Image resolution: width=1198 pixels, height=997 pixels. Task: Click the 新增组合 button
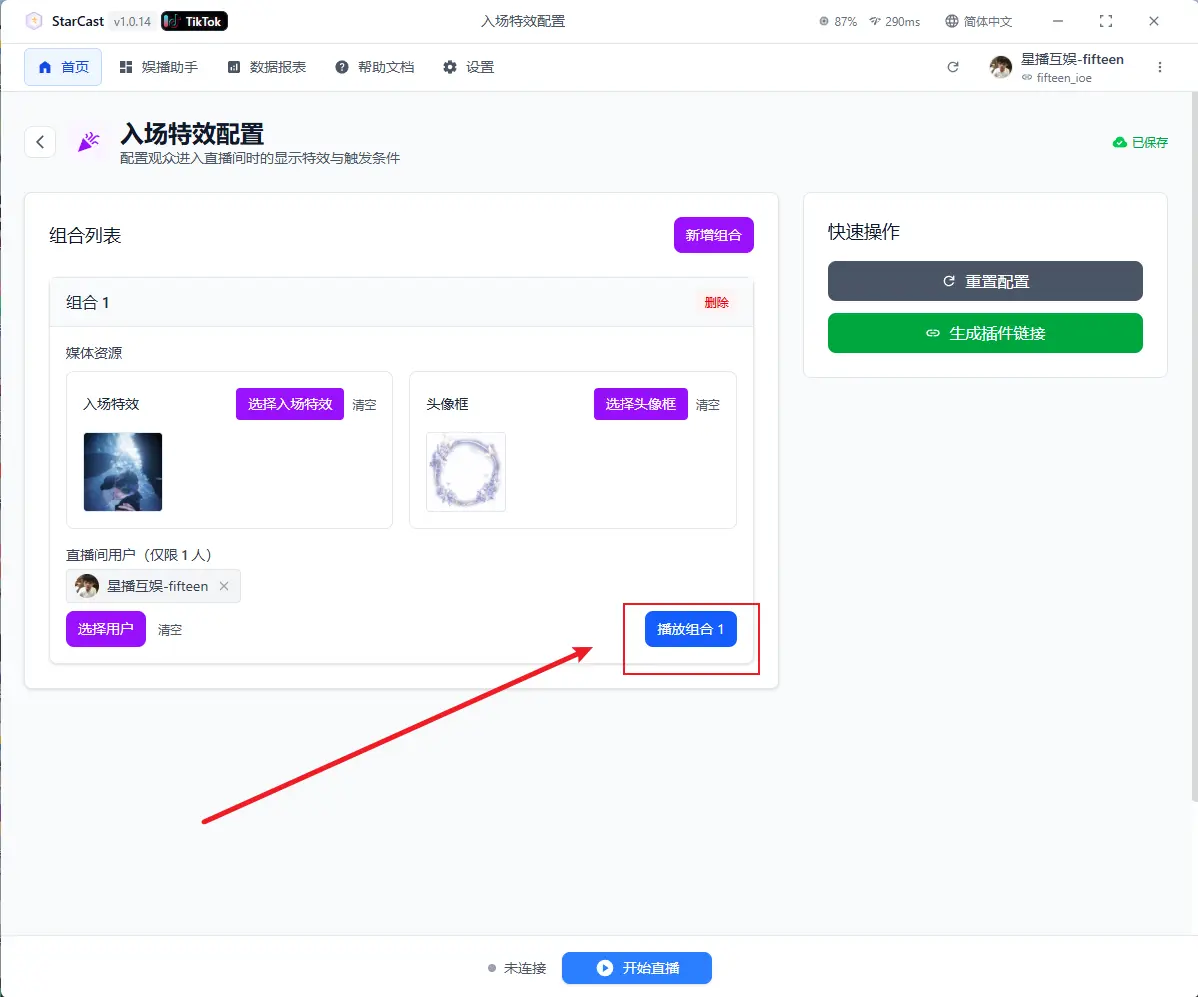click(x=713, y=235)
